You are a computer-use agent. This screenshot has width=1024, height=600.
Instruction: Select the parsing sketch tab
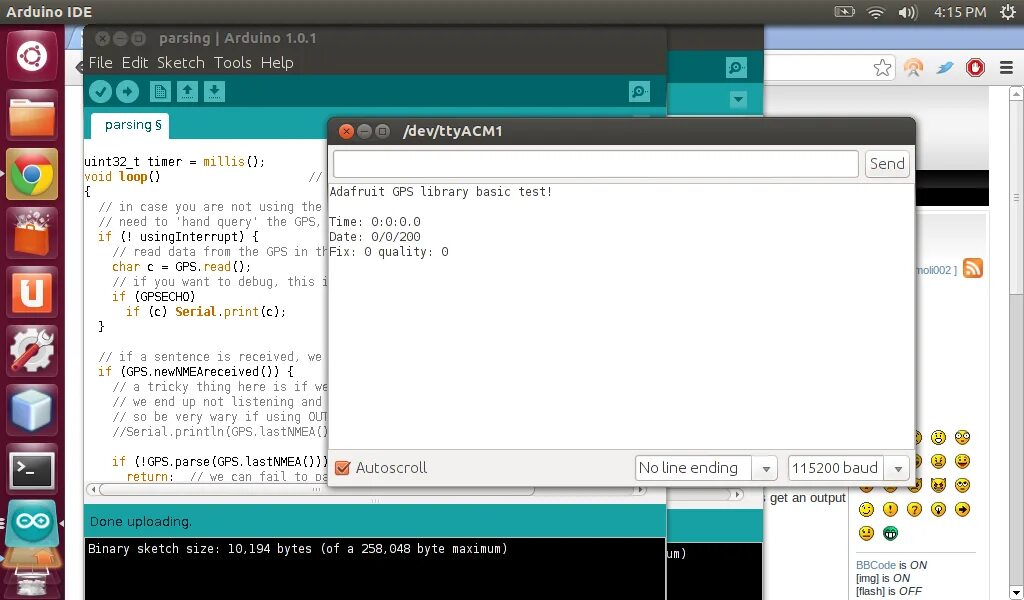(x=130, y=125)
